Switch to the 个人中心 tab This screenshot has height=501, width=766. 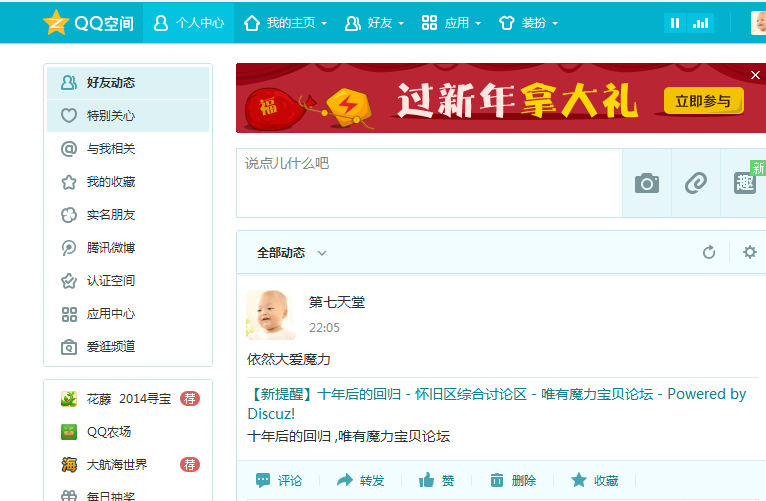click(x=189, y=22)
